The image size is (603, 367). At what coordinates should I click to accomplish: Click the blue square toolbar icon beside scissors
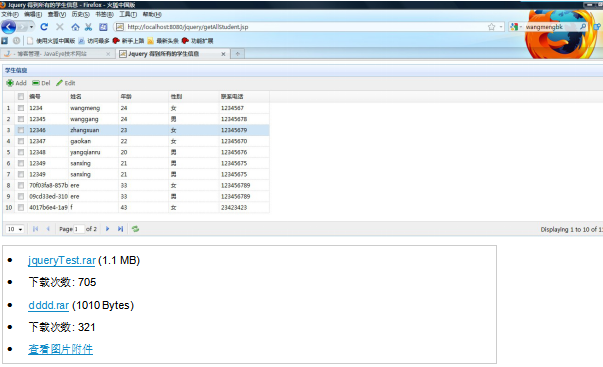point(103,27)
